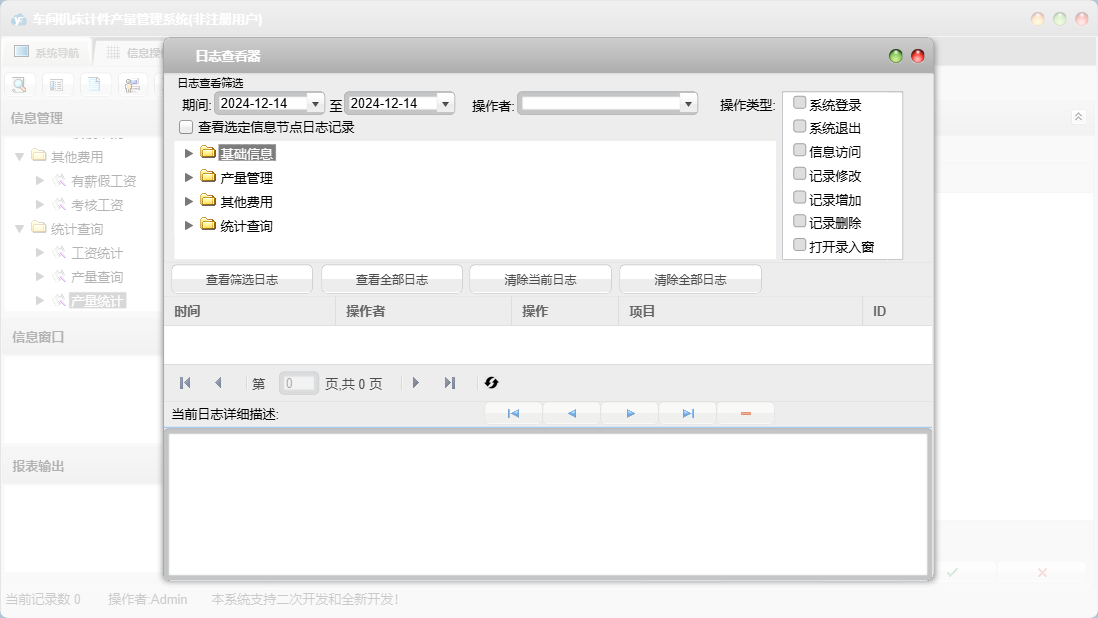Expand the 产量管理 tree node
1098x618 pixels.
[x=189, y=178]
